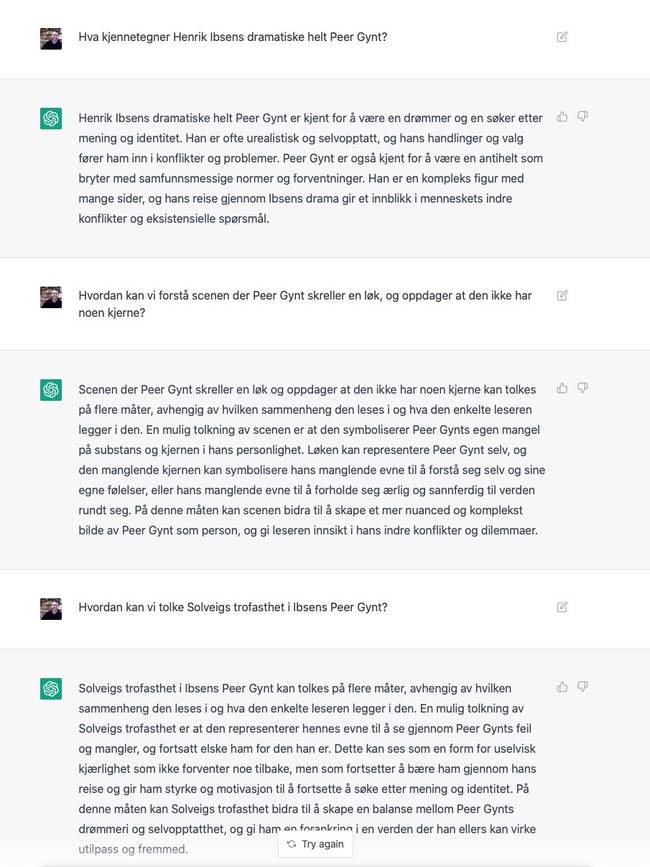Click ChatGPT logo beside Solveig answer

(51, 688)
